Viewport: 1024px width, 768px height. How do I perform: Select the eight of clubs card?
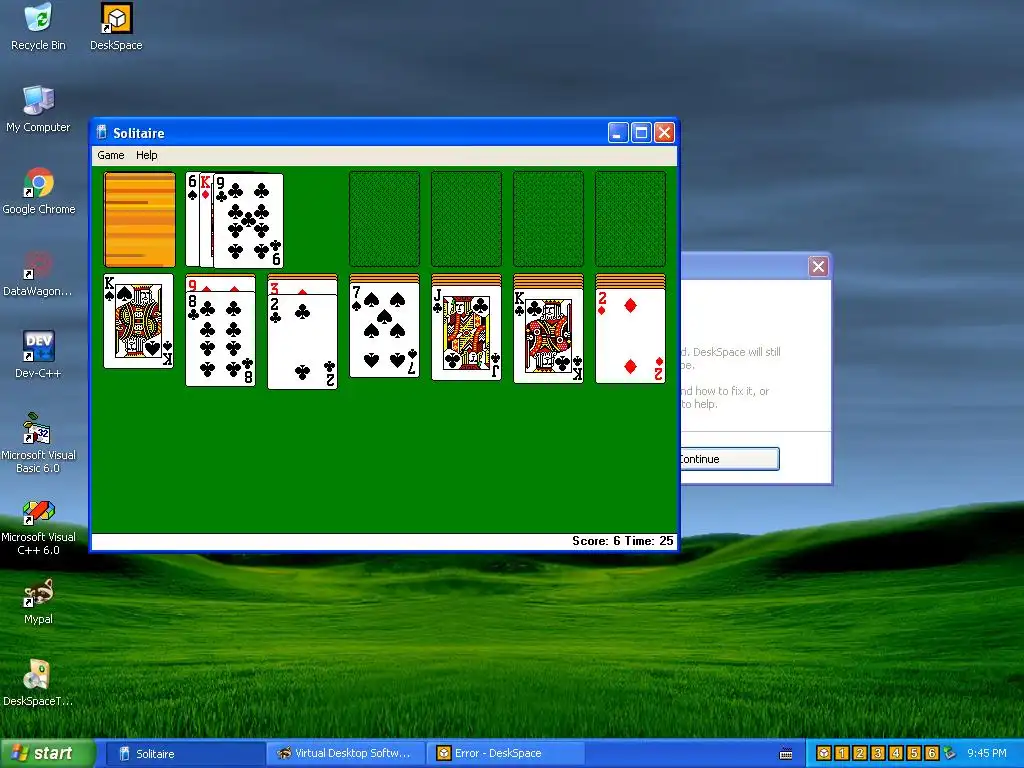pos(220,339)
